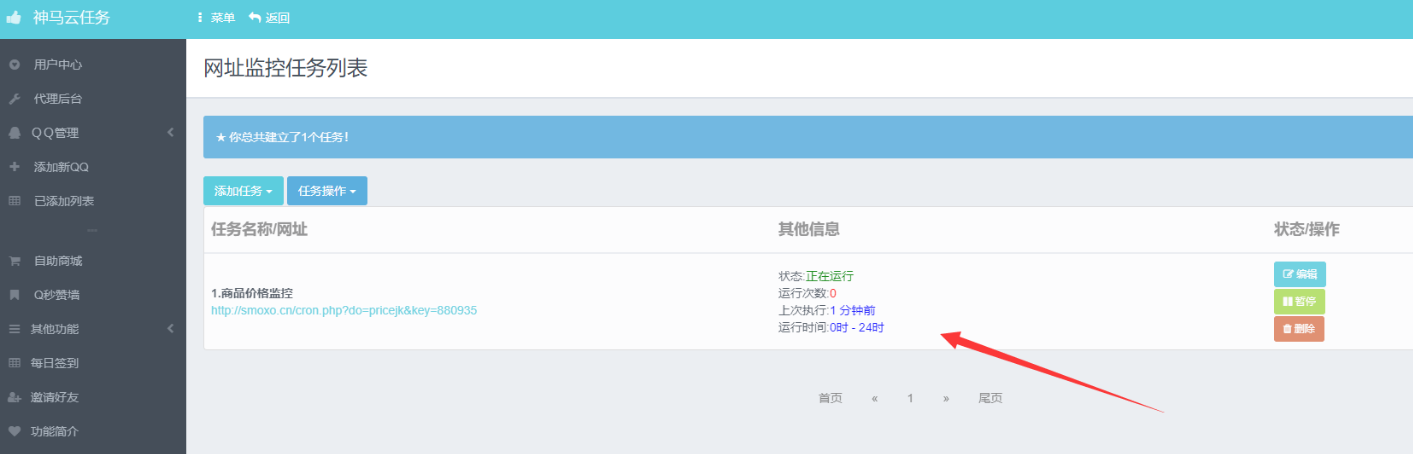Open the smoxo.cn cron.php task URL
This screenshot has height=454, width=1413.
[344, 311]
